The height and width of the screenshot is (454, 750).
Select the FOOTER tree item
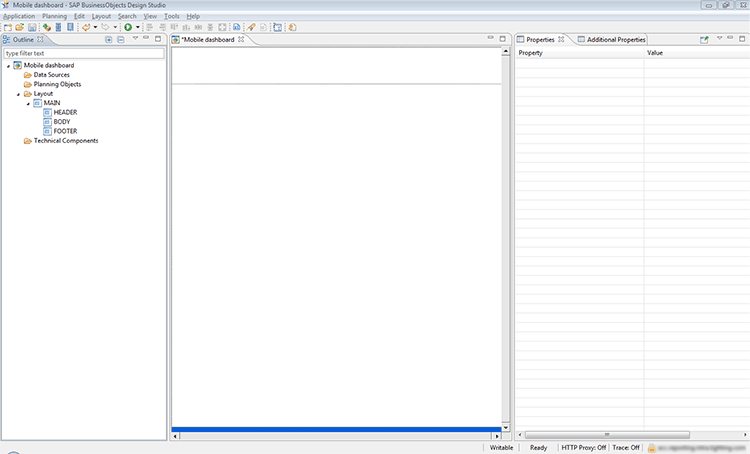pyautogui.click(x=65, y=131)
